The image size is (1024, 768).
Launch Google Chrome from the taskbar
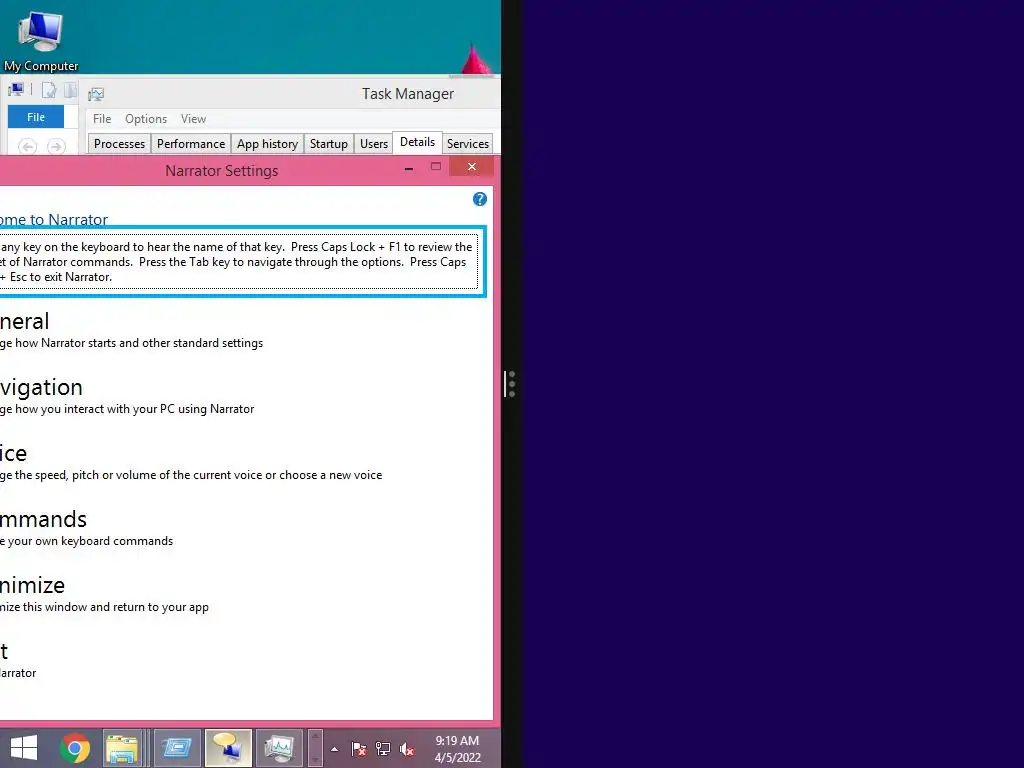(x=74, y=748)
